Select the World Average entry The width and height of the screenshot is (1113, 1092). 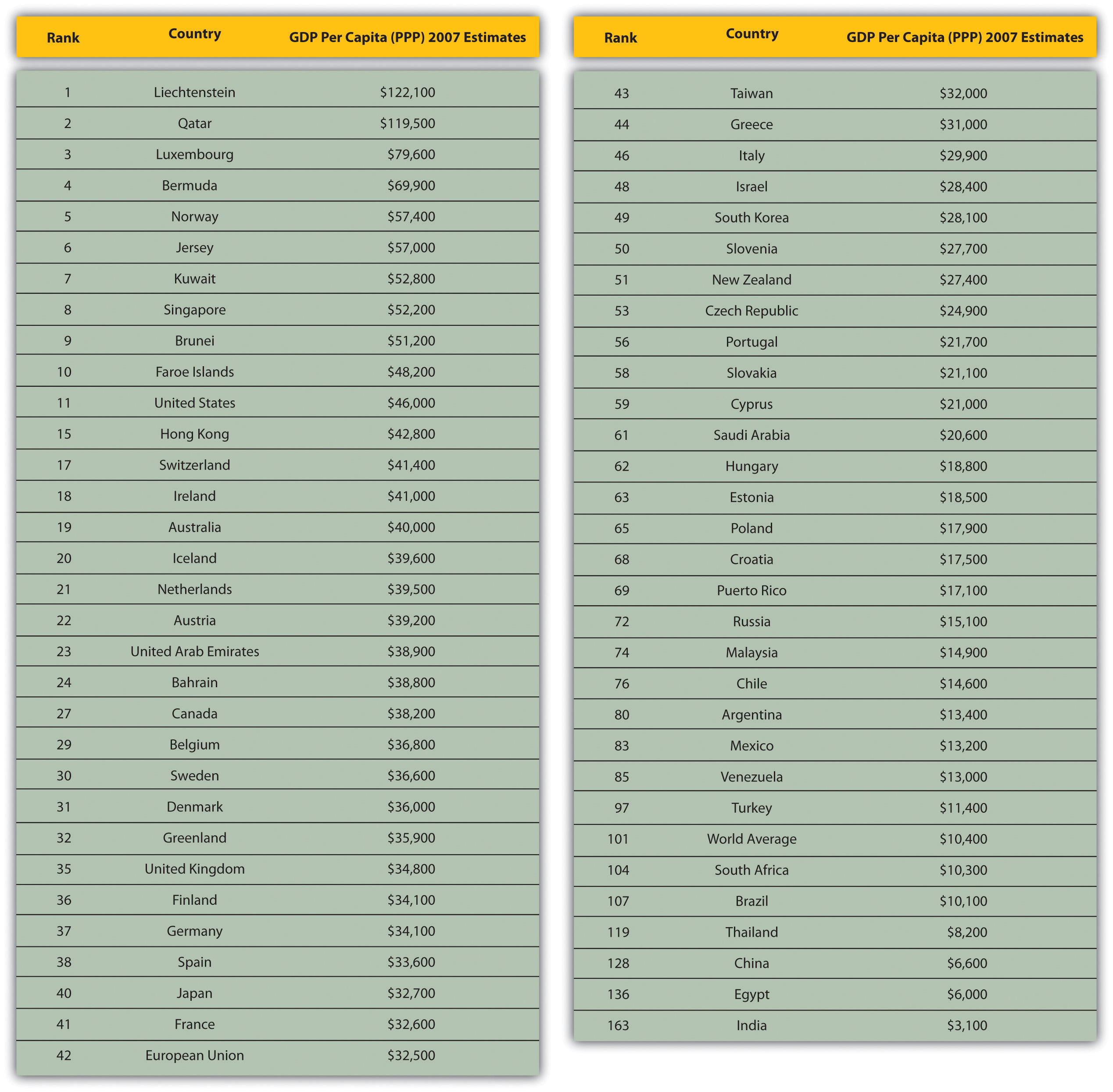tap(752, 839)
